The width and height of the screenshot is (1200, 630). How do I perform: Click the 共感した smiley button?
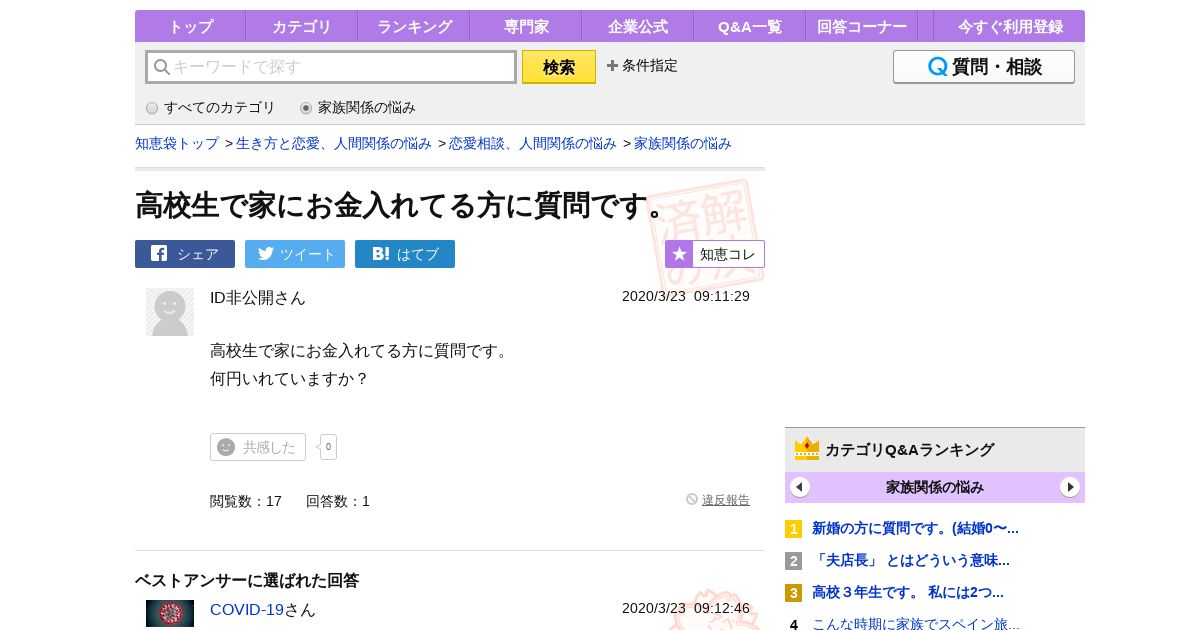coord(258,447)
